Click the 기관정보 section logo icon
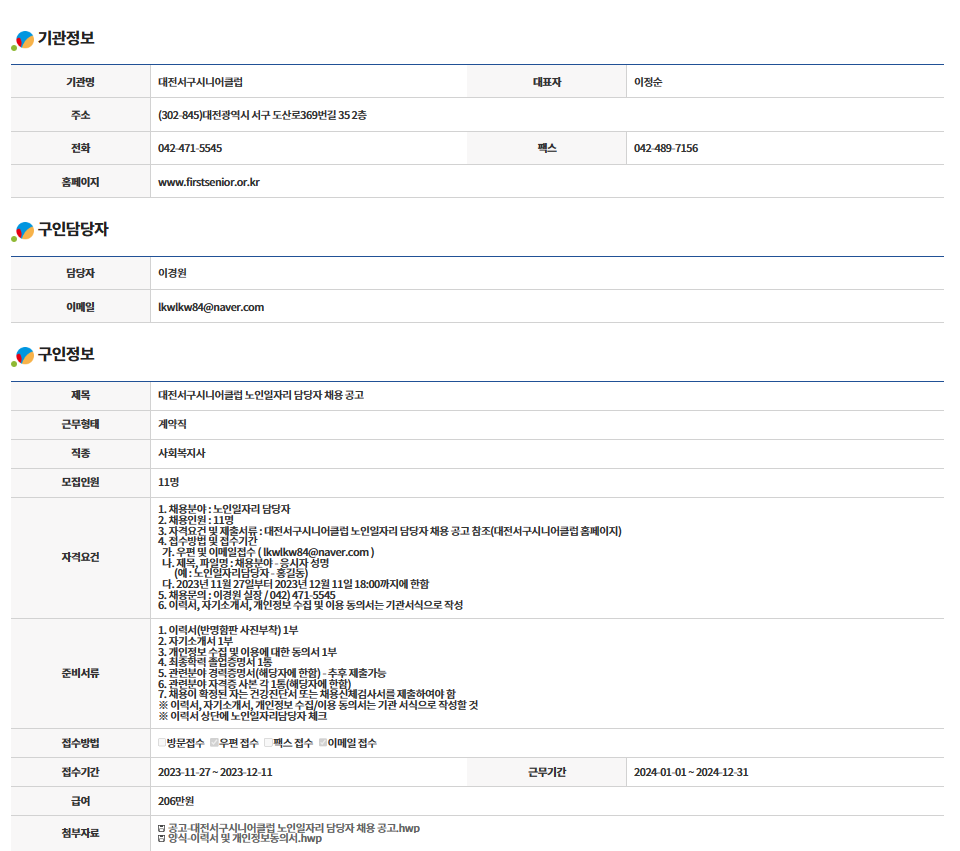Screen dimensions: 960x851 22,40
